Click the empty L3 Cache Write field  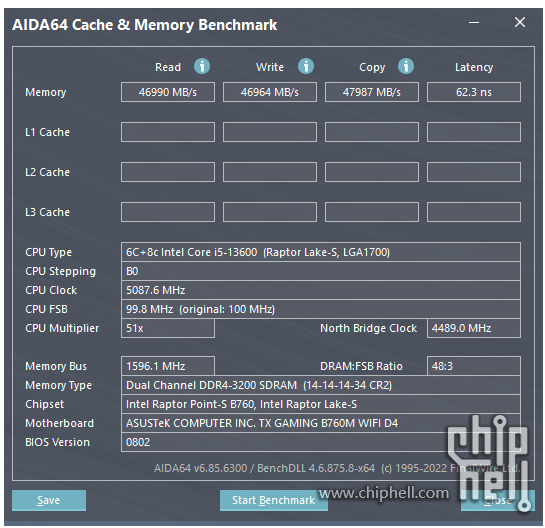pos(270,212)
